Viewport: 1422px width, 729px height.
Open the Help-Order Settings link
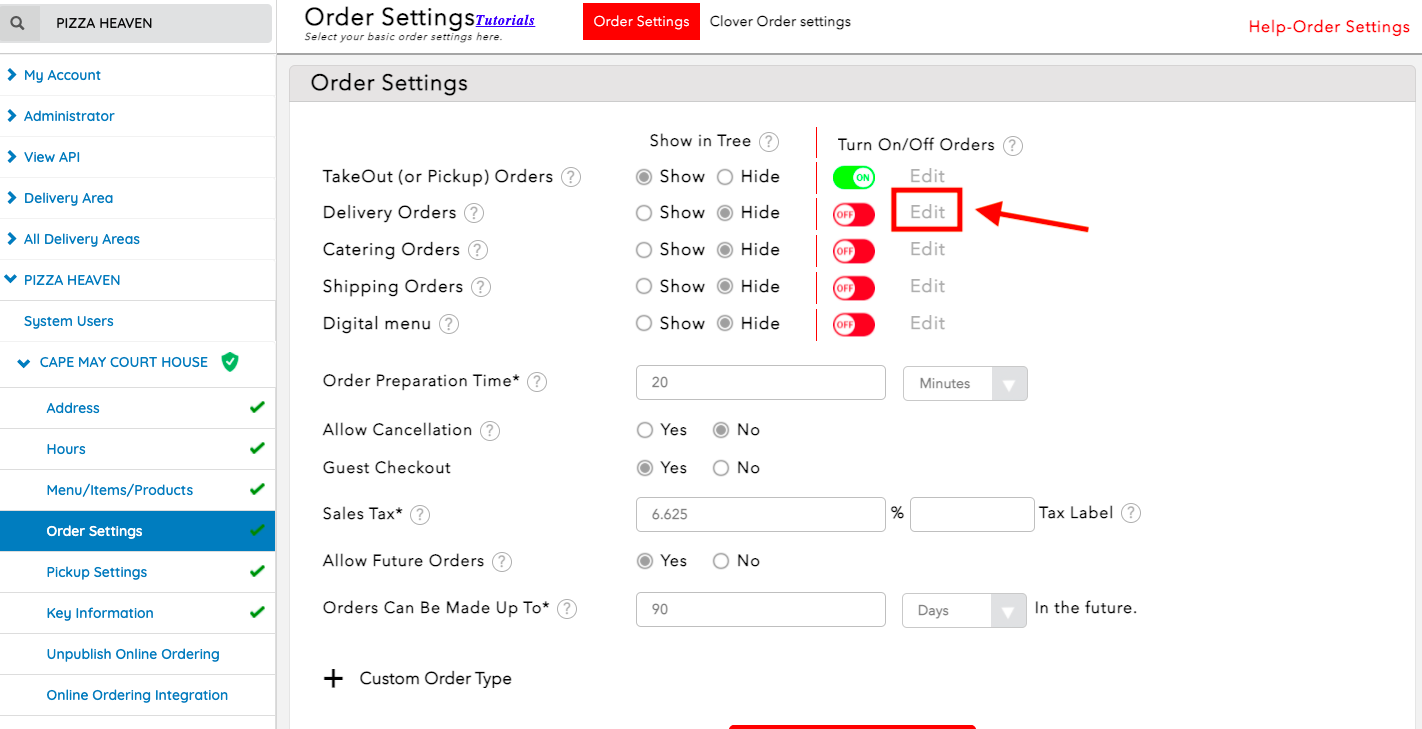point(1328,27)
